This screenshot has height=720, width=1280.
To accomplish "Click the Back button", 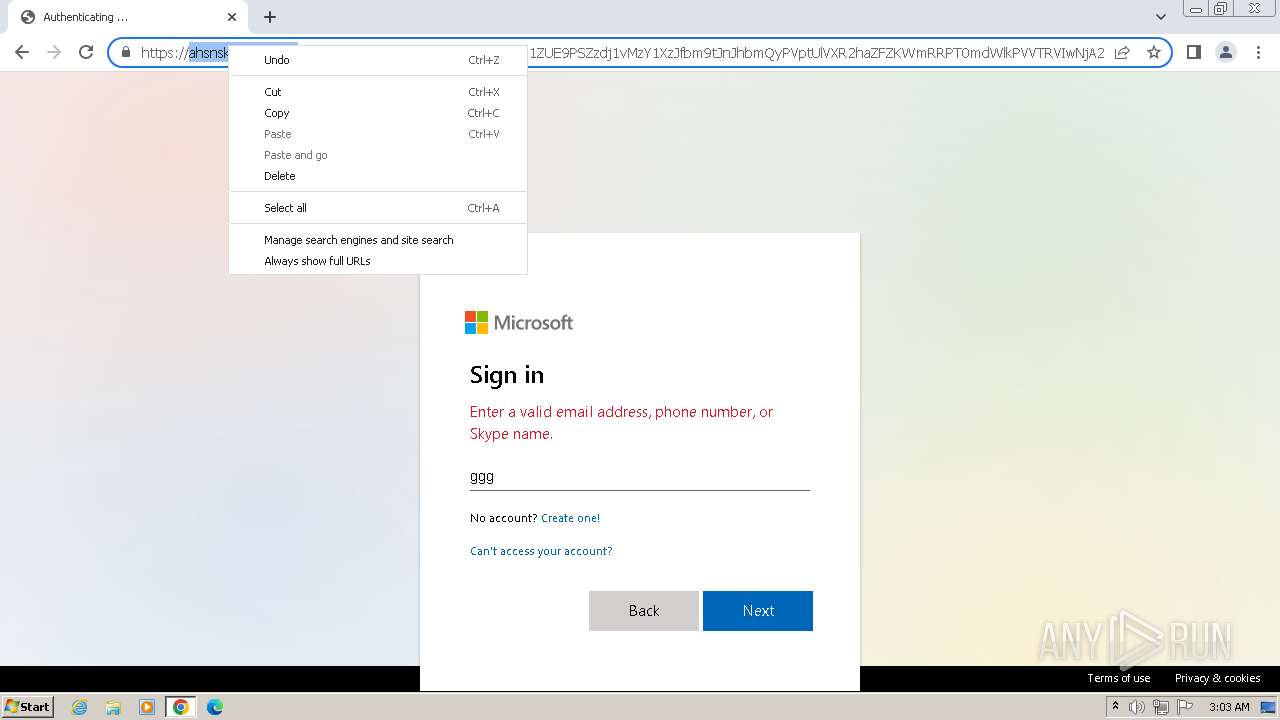I will (644, 611).
